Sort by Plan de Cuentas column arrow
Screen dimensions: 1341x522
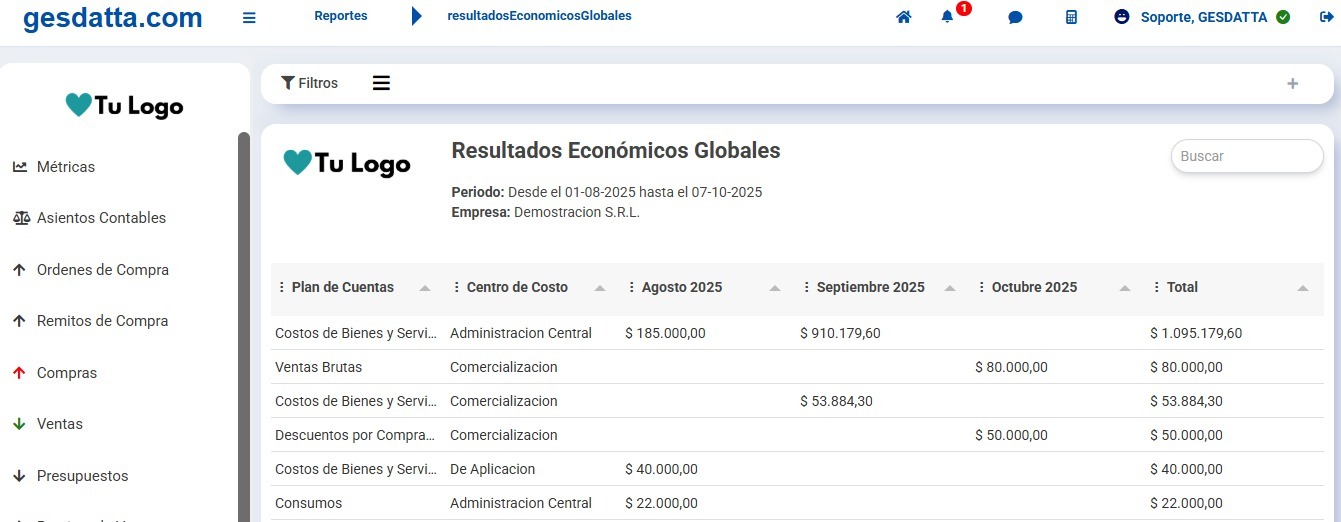click(x=425, y=288)
